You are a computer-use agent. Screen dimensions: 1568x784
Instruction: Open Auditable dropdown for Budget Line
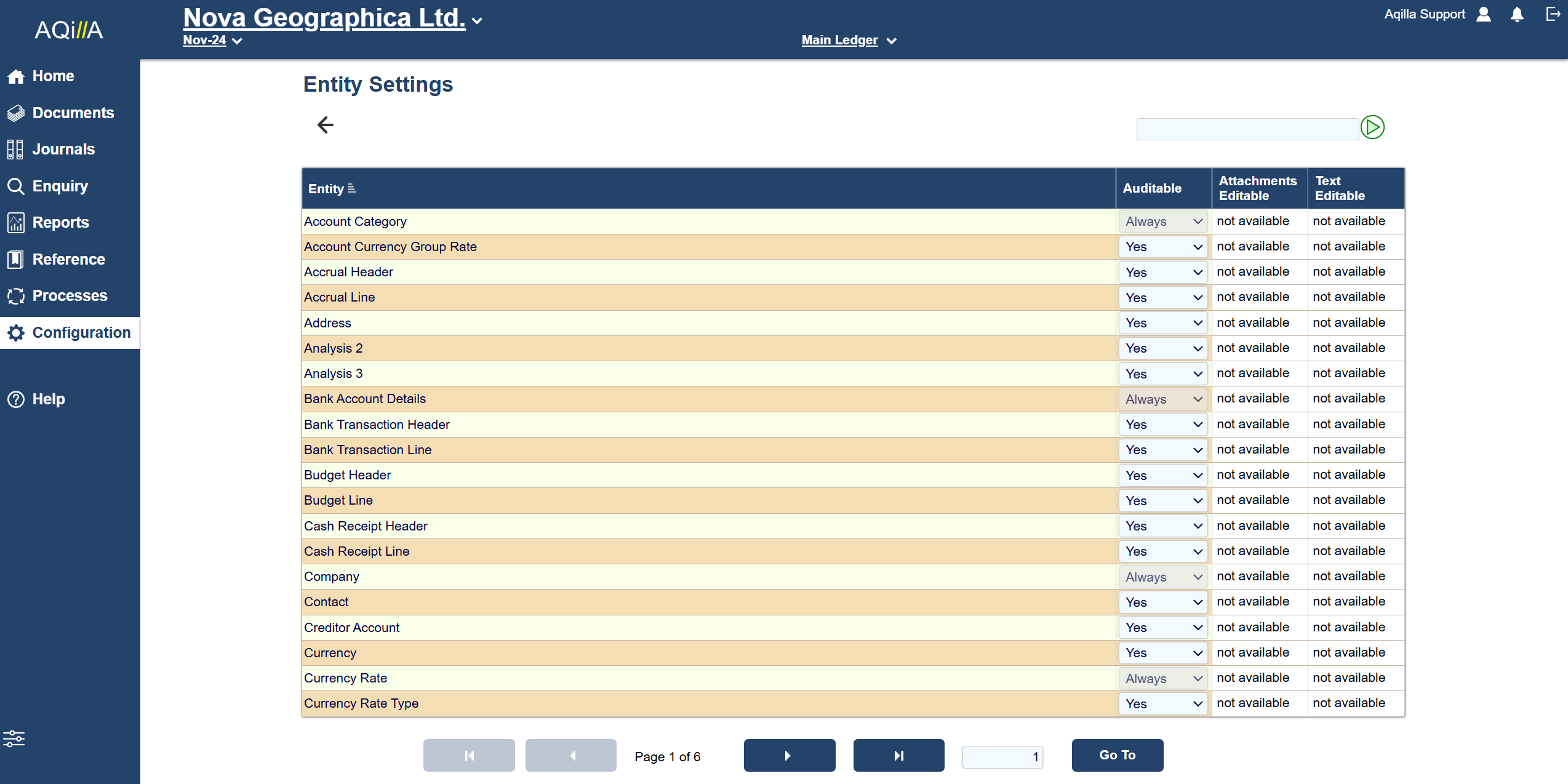[x=1162, y=500]
